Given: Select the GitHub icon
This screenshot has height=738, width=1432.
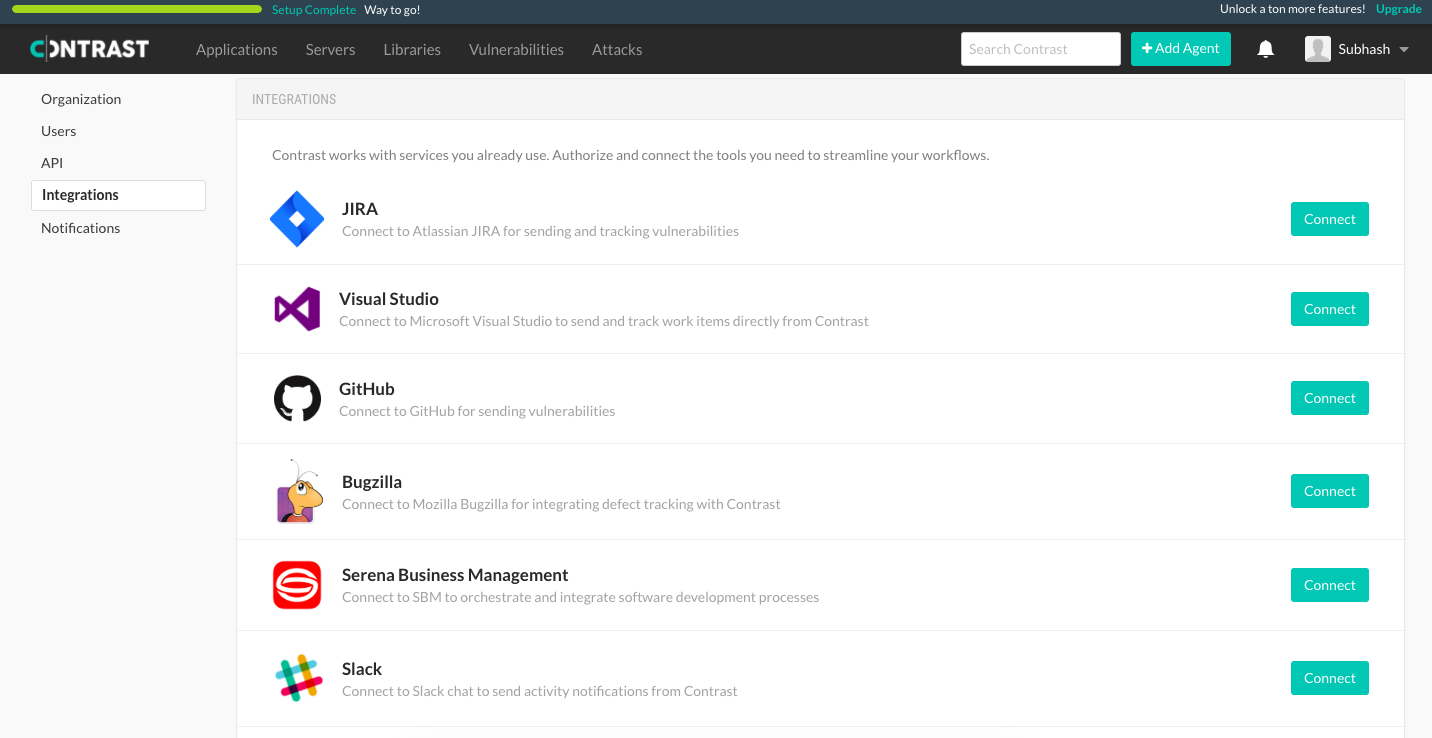Looking at the screenshot, I should point(297,398).
